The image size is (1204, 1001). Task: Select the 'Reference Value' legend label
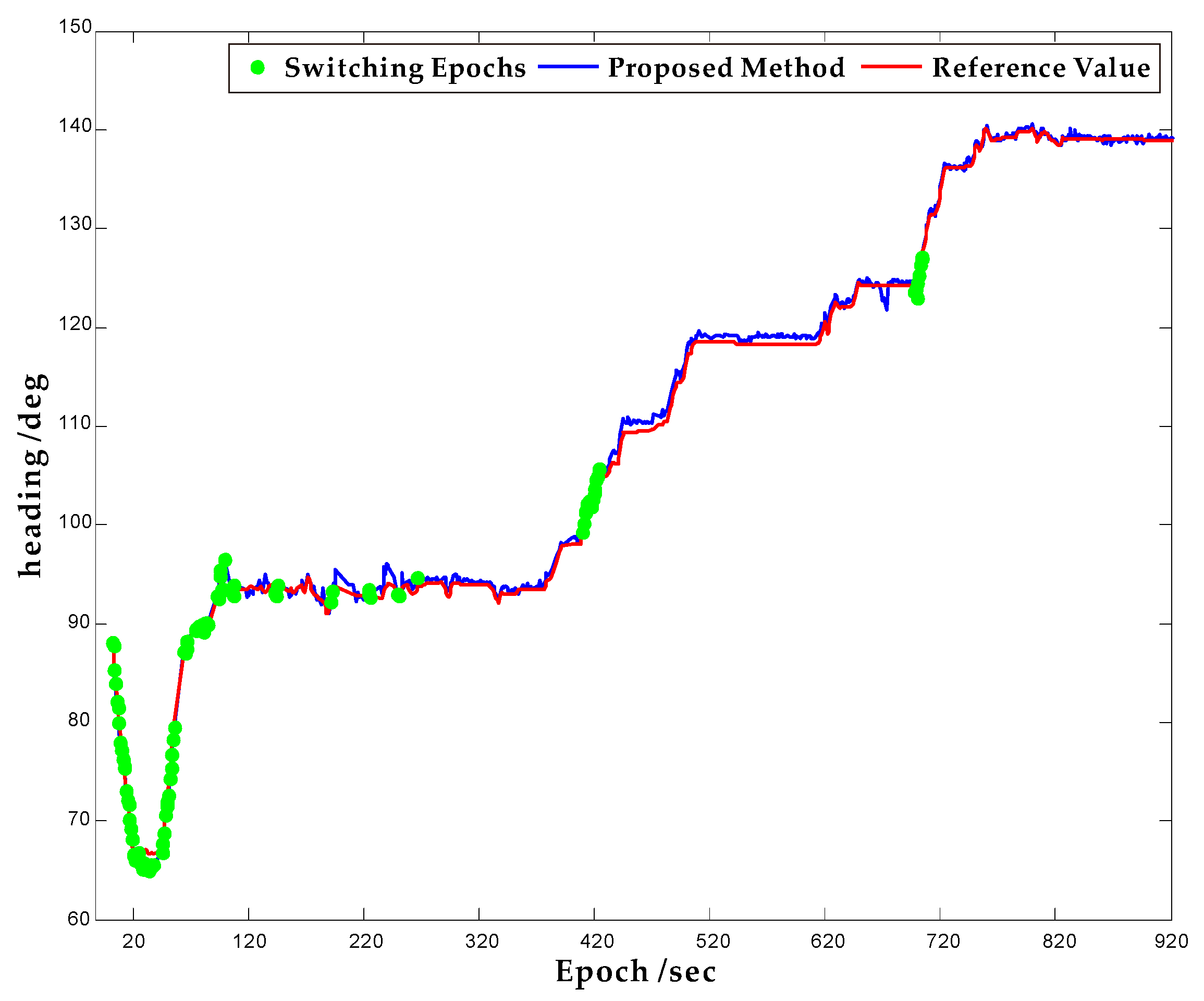(x=1040, y=68)
